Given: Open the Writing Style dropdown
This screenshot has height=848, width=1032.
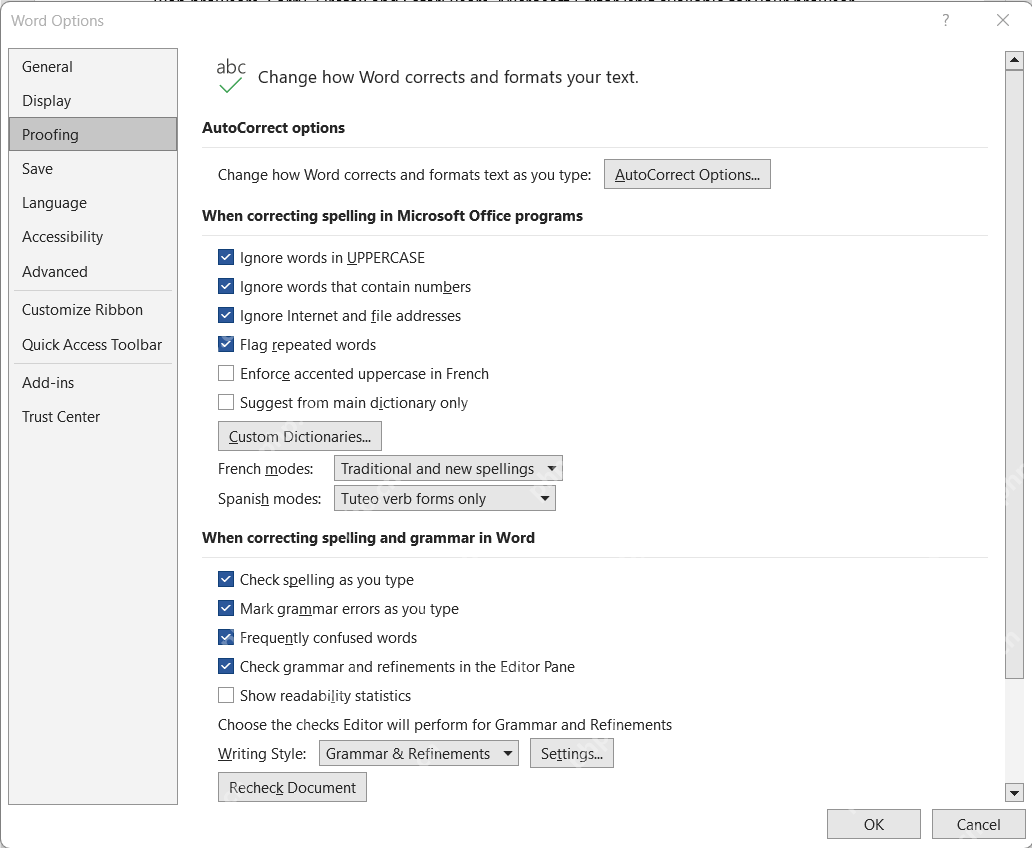Looking at the screenshot, I should pos(419,754).
